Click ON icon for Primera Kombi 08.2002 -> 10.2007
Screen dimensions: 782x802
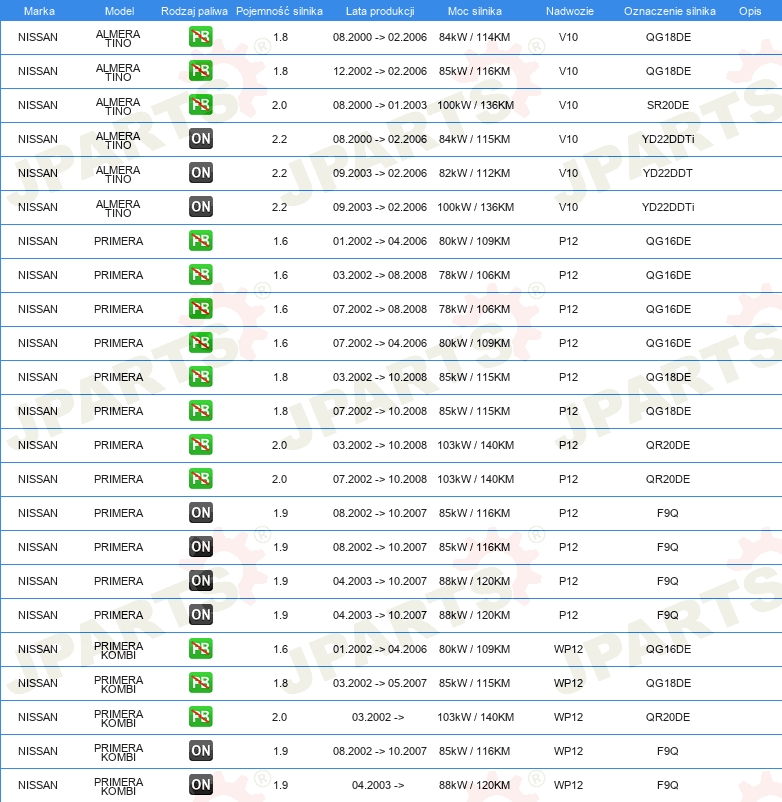(200, 751)
